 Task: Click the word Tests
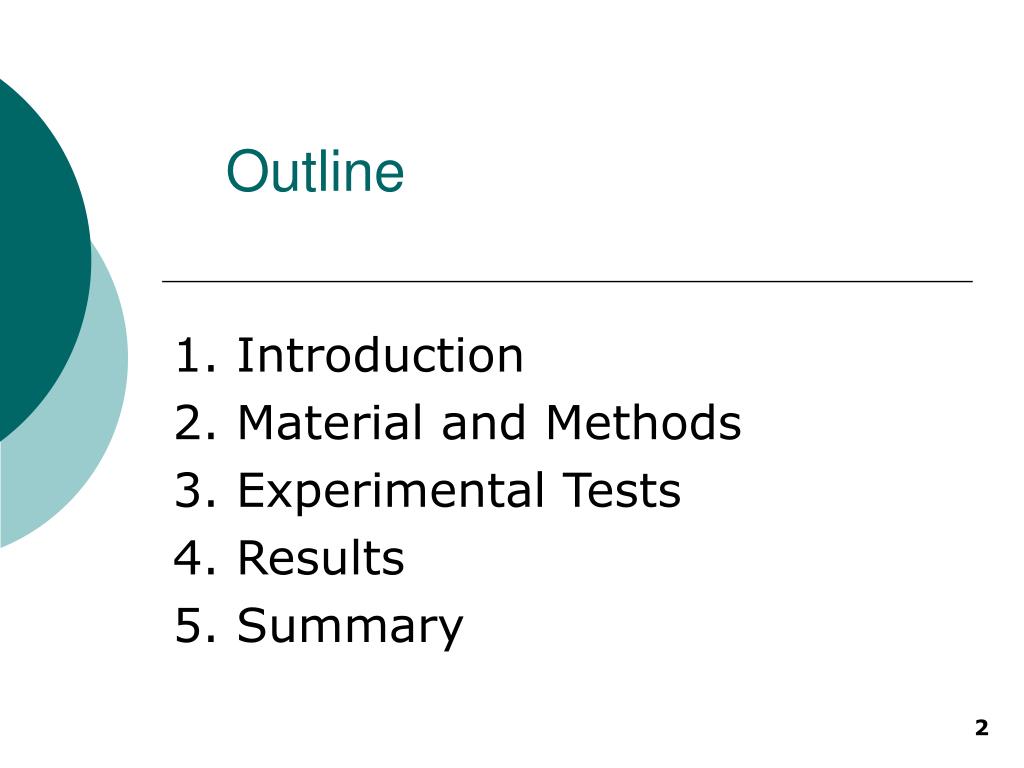click(x=622, y=490)
